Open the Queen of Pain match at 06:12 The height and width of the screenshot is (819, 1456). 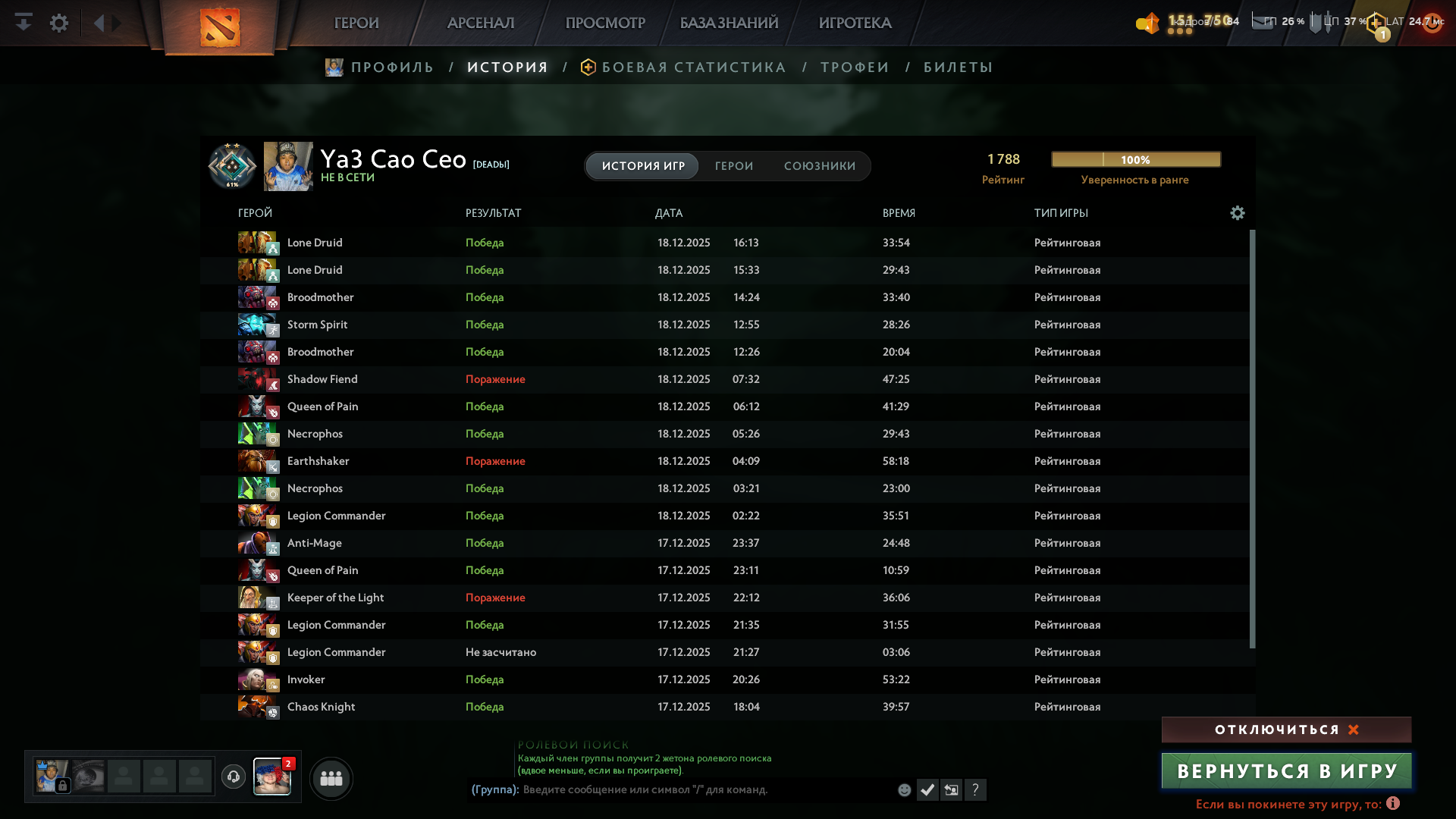pos(724,406)
